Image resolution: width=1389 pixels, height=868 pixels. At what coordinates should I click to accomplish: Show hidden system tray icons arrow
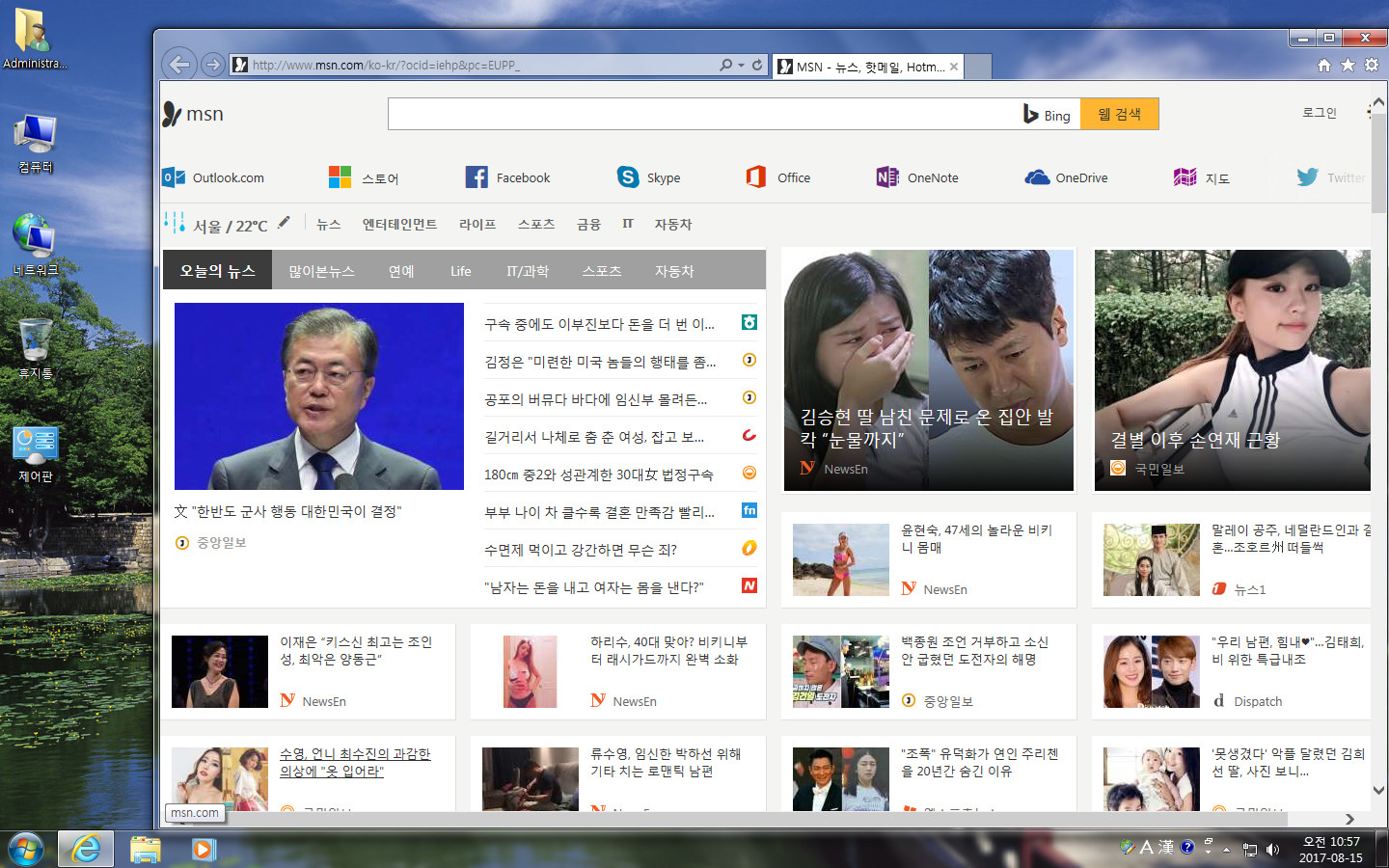[1227, 850]
